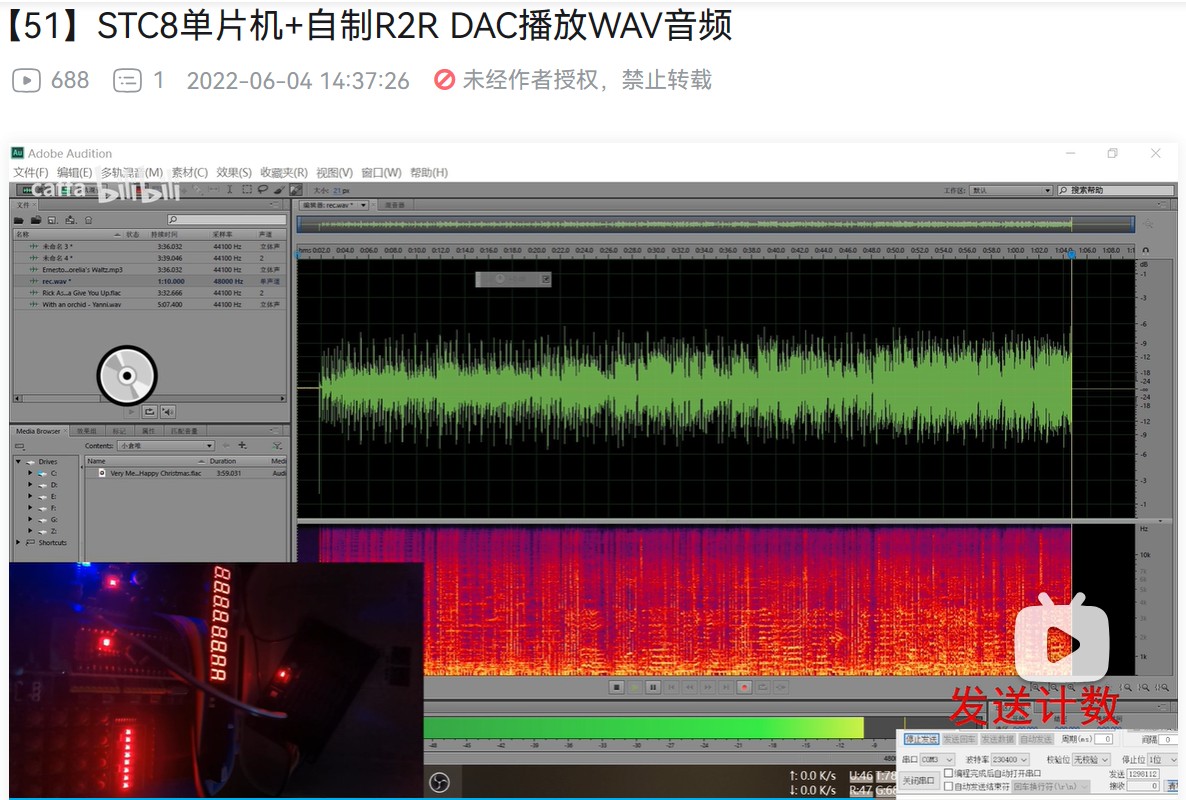
Task: Open the 帮助(H) menu
Action: [429, 172]
